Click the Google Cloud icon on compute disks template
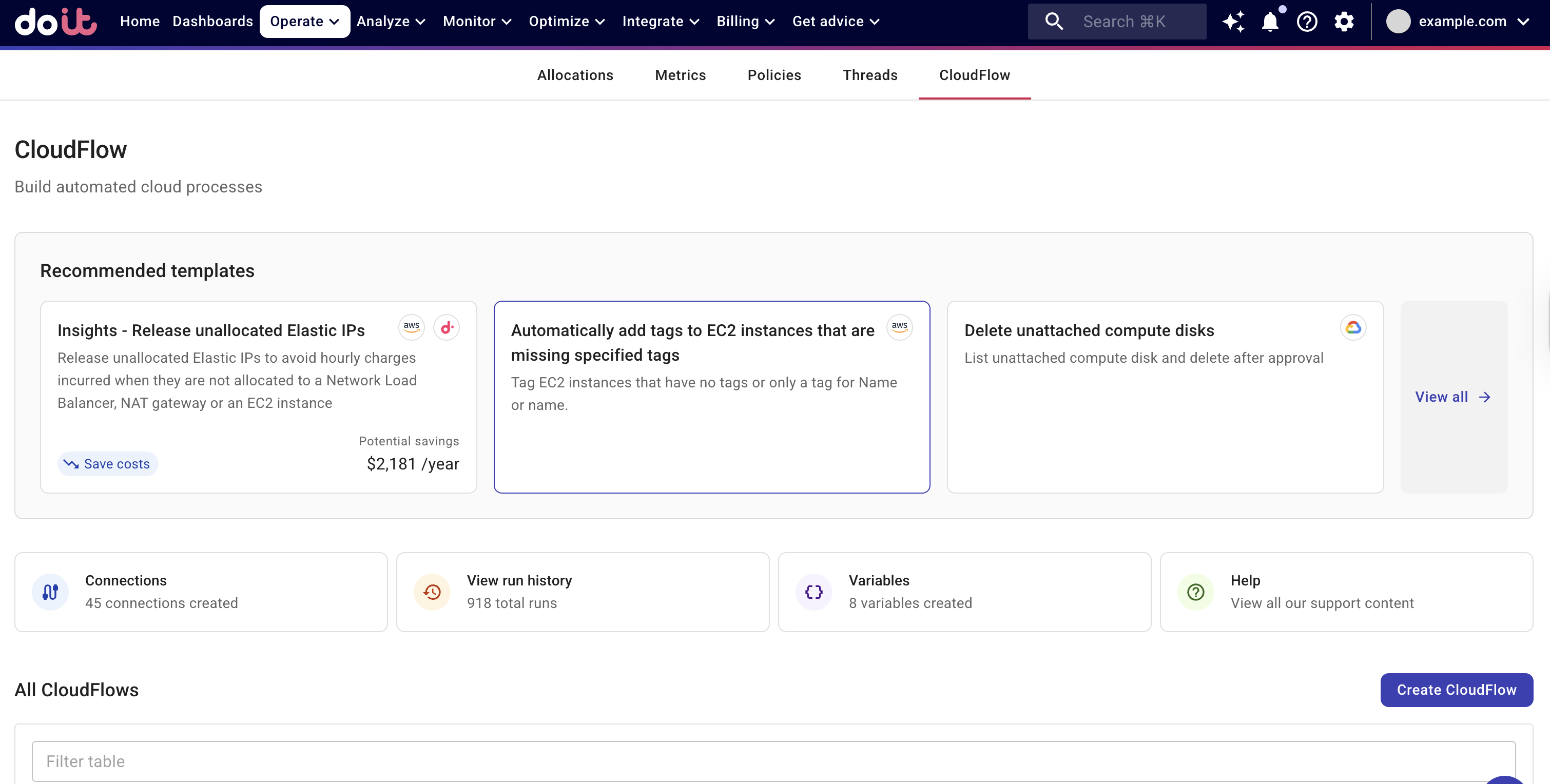Image resolution: width=1550 pixels, height=784 pixels. (1353, 327)
